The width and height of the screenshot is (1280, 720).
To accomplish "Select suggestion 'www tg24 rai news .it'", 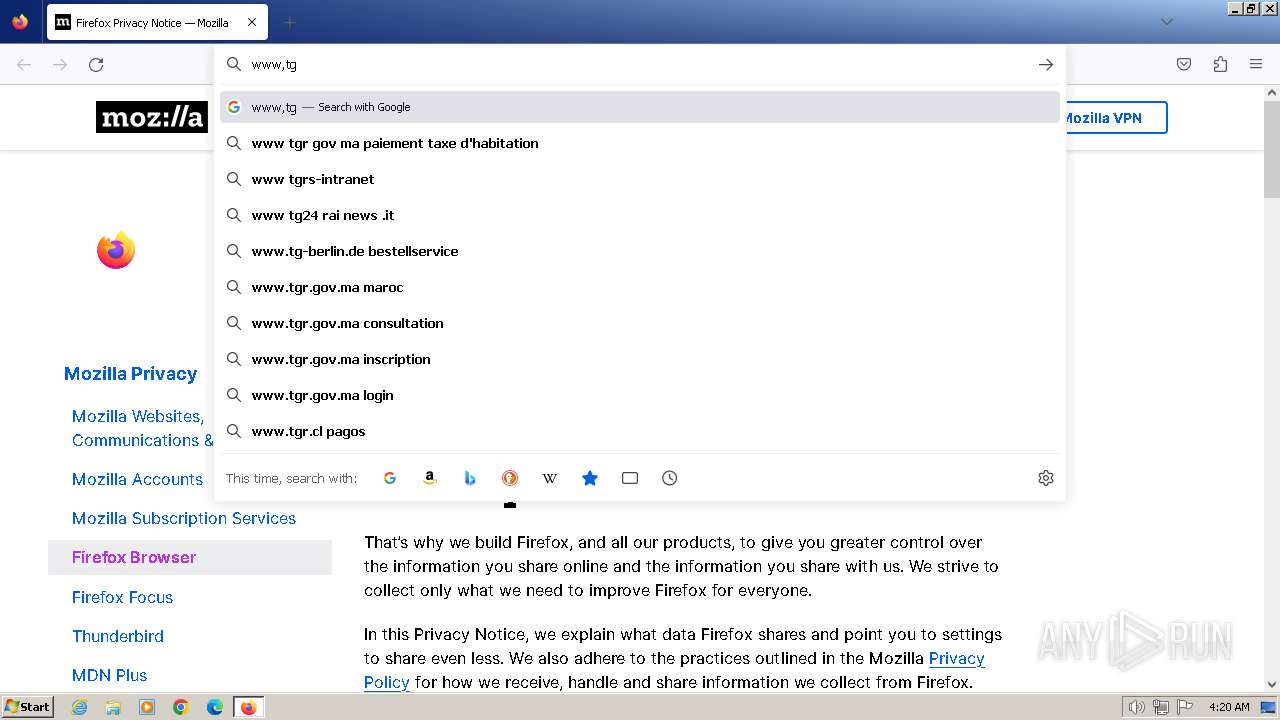I will [640, 215].
